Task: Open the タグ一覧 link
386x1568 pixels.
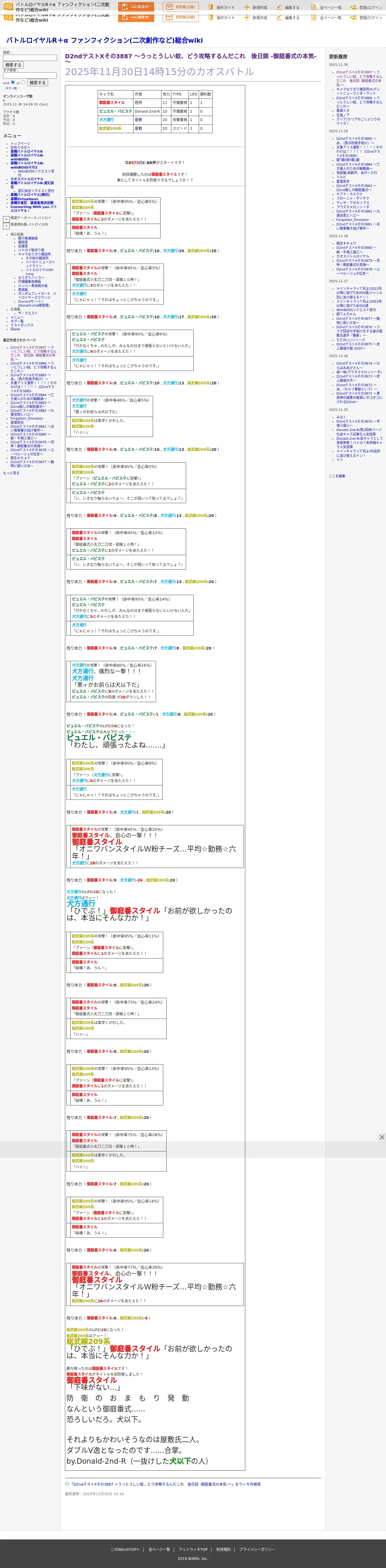Action: click(11, 88)
